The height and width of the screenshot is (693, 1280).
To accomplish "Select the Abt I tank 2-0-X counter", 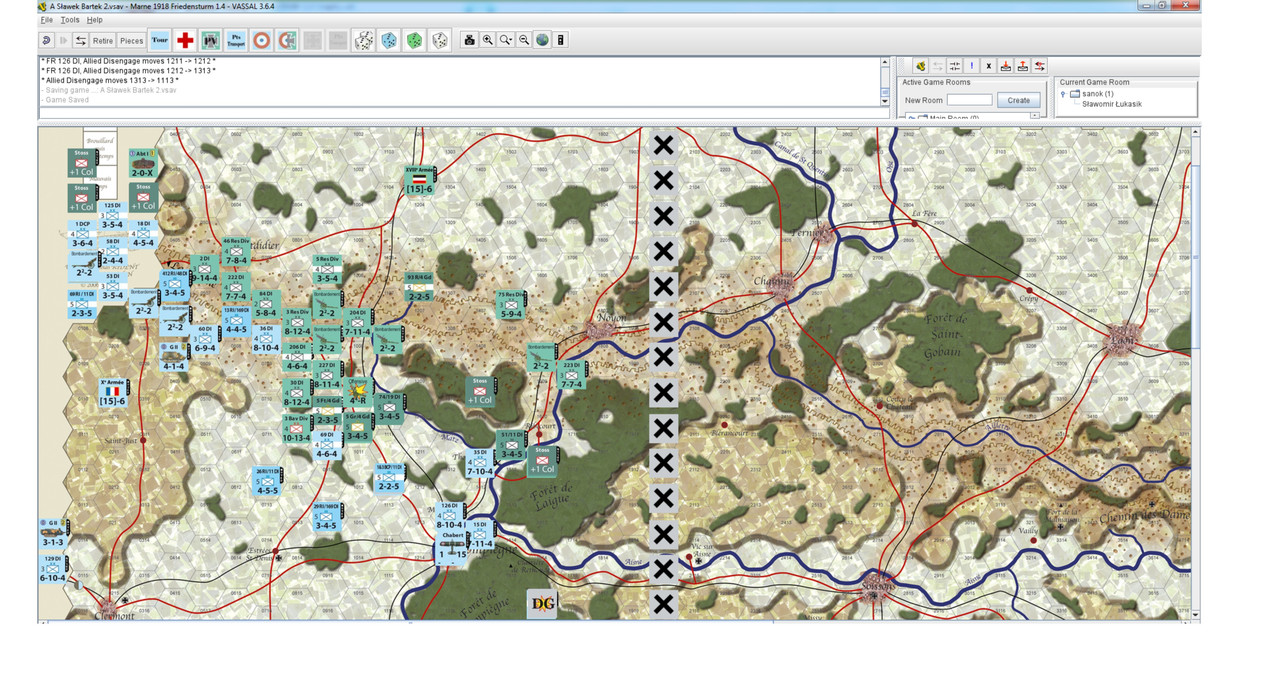I will 142,165.
